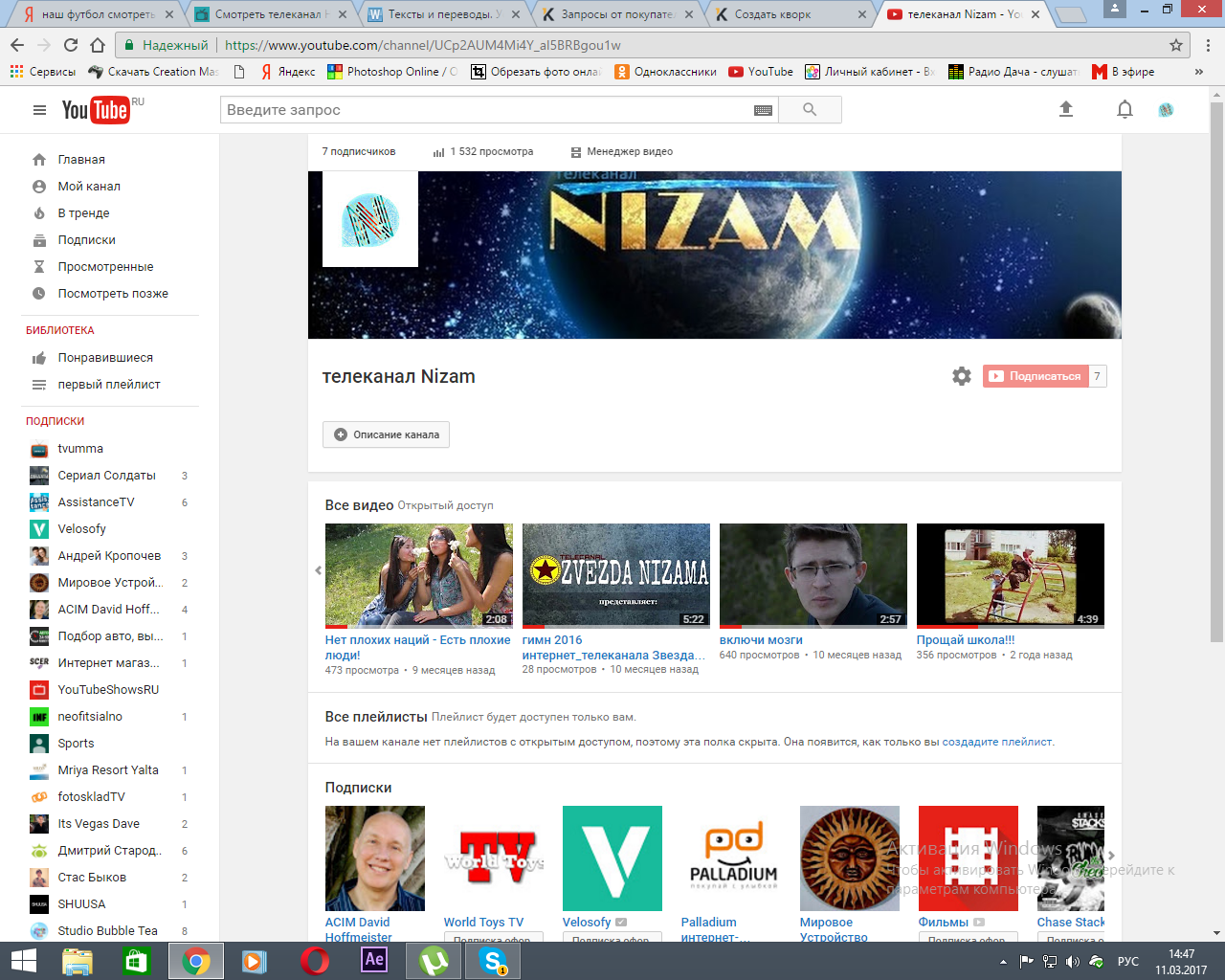Click the on-screen keyboard icon in search box
Viewport: 1225px width, 980px height.
coord(763,110)
